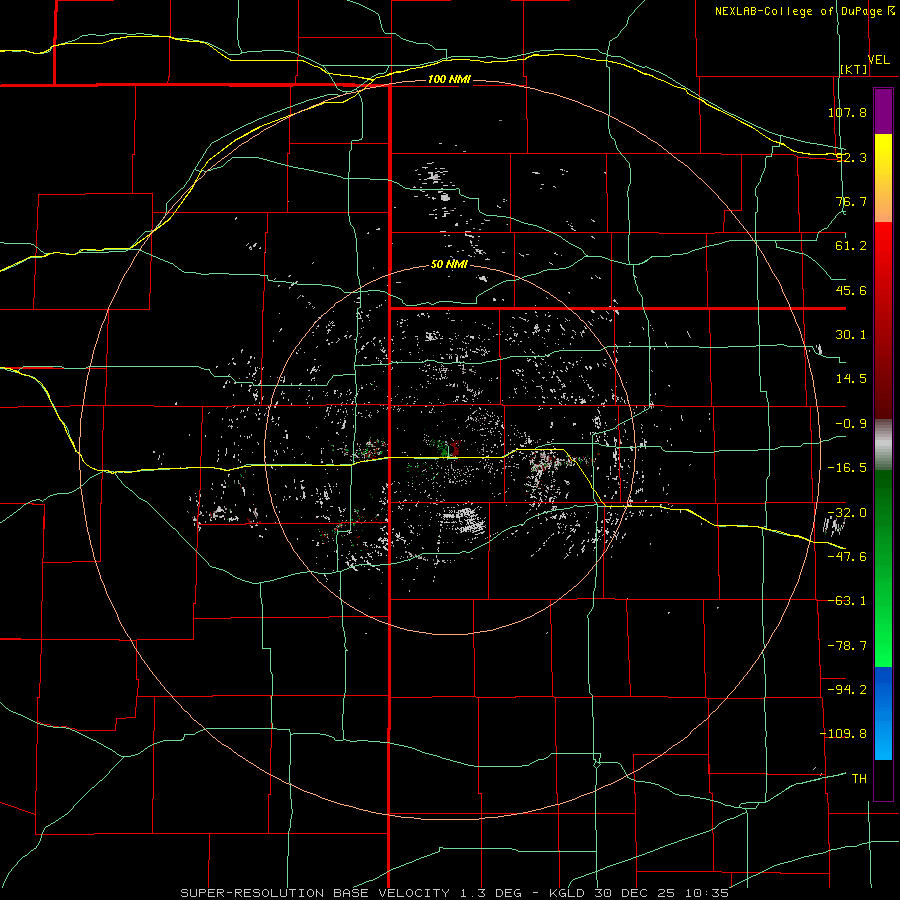900x900 pixels.
Task: Click the -109.8 scale value
Action: [844, 734]
